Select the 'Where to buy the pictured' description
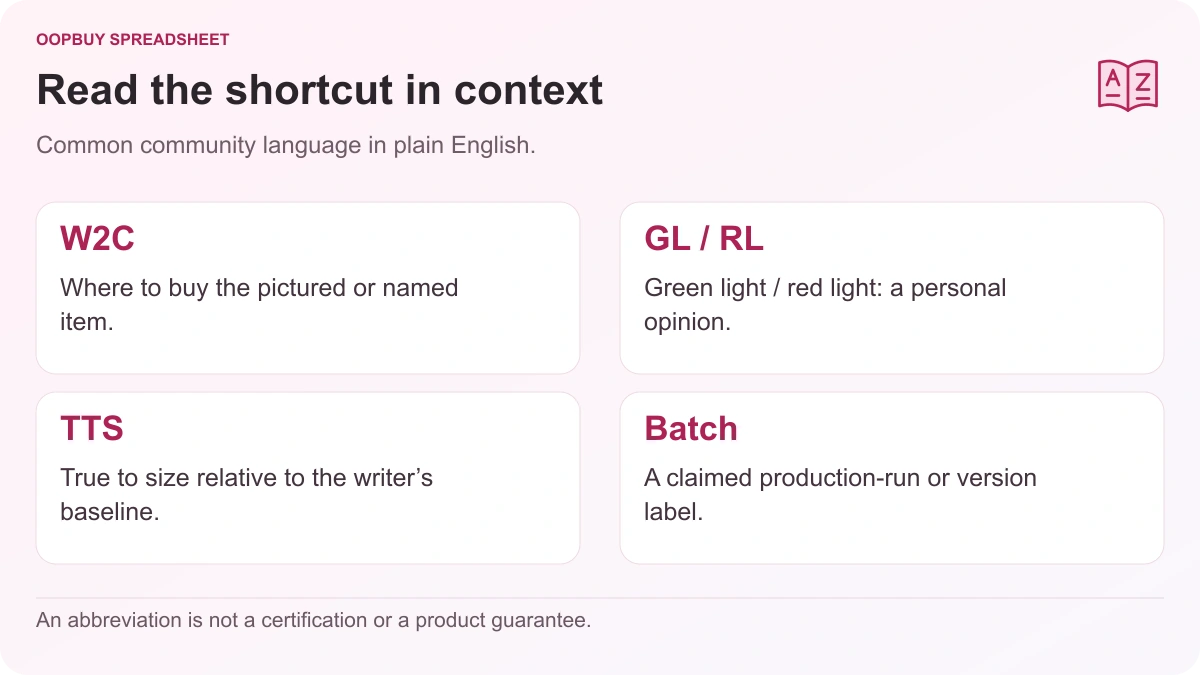Screen dimensions: 1200x675 (259, 305)
